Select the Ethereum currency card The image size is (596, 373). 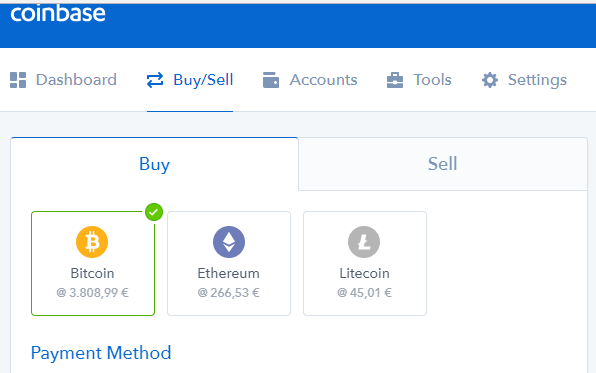tap(229, 263)
